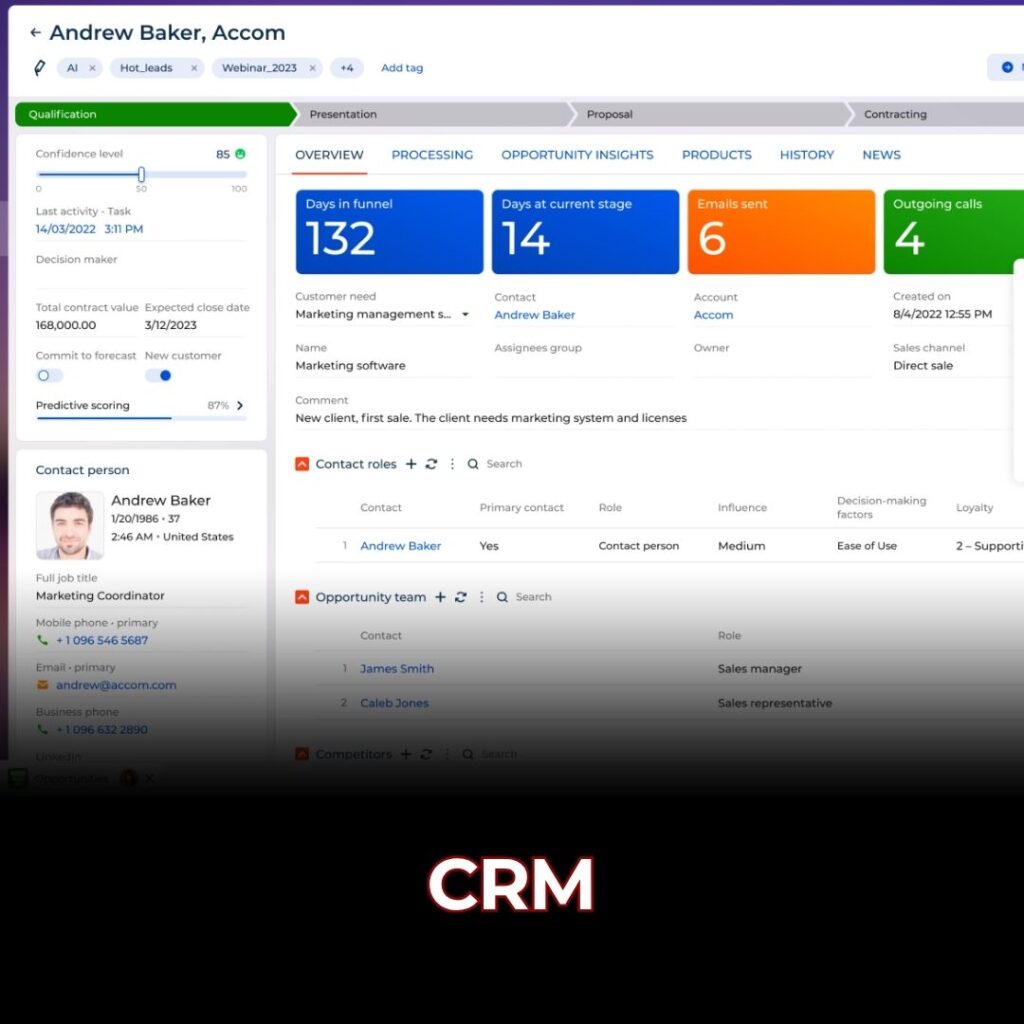Click the mobile phone call icon
Screen dimensions: 1024x1024
pyautogui.click(x=43, y=640)
